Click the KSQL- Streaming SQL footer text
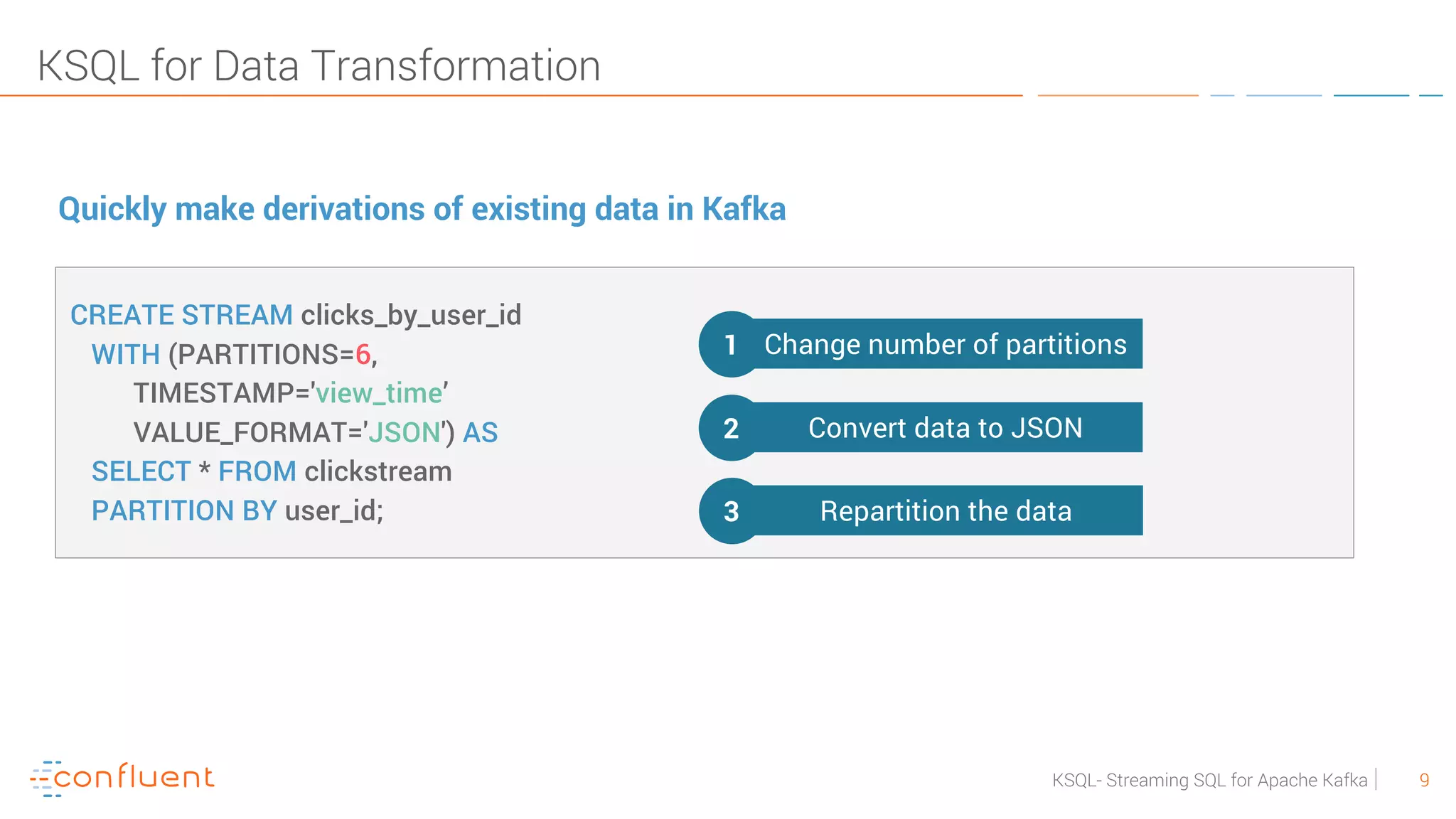Image resolution: width=1456 pixels, height=819 pixels. 1209,780
